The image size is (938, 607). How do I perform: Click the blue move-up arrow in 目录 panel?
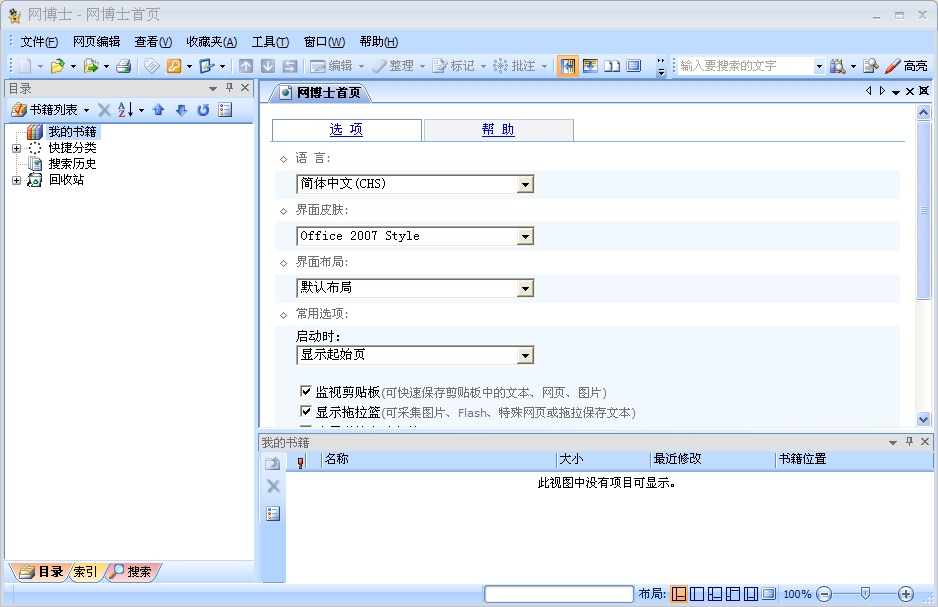(159, 110)
